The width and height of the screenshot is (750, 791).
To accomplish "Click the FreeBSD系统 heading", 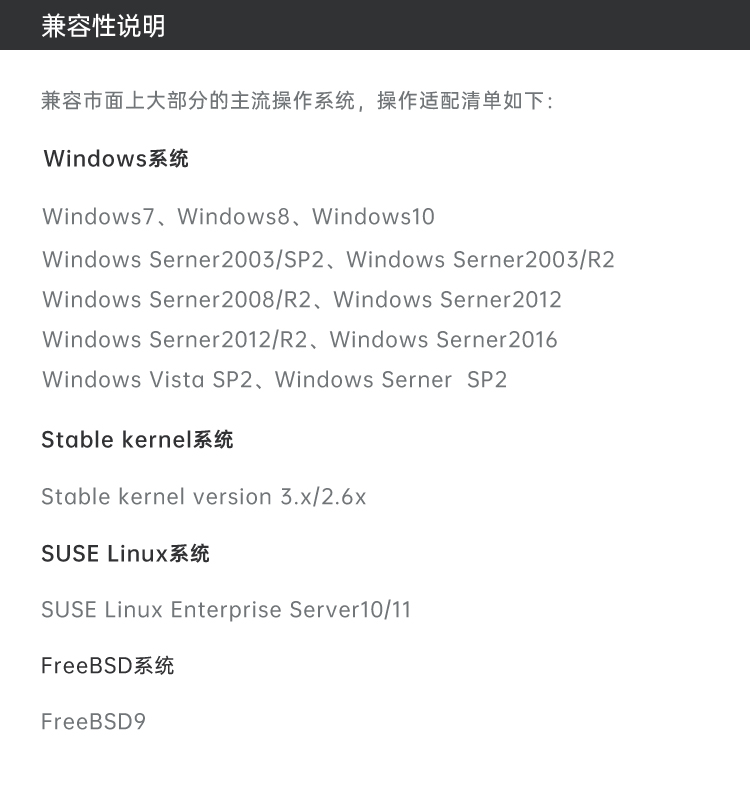I will tap(108, 665).
